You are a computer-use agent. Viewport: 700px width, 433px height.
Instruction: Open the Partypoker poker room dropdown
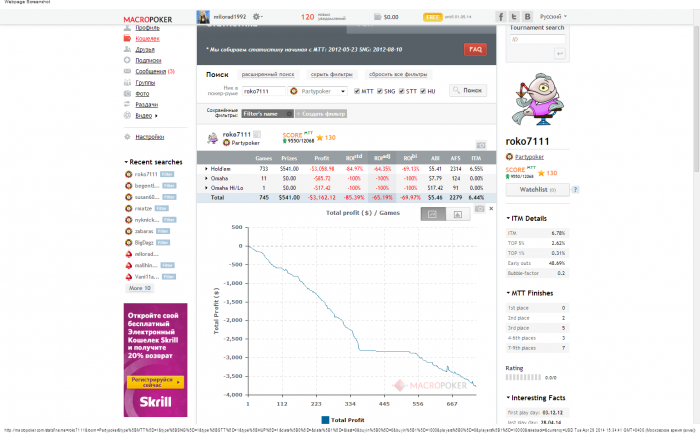317,91
